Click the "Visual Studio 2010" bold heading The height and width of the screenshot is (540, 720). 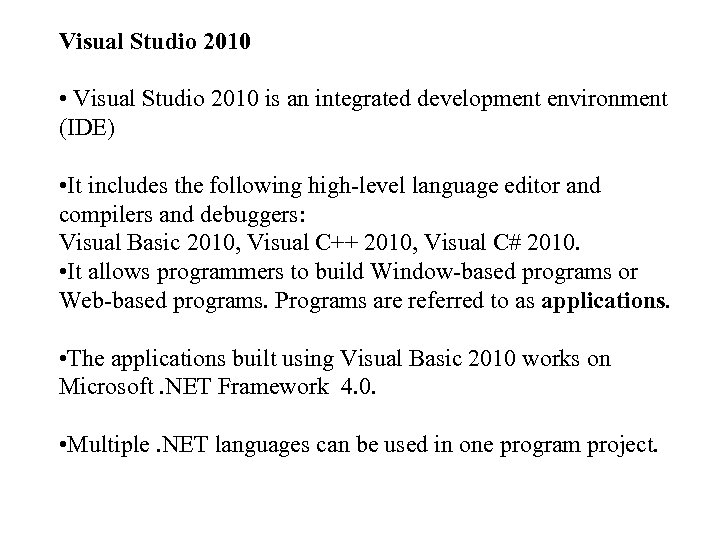click(x=155, y=41)
